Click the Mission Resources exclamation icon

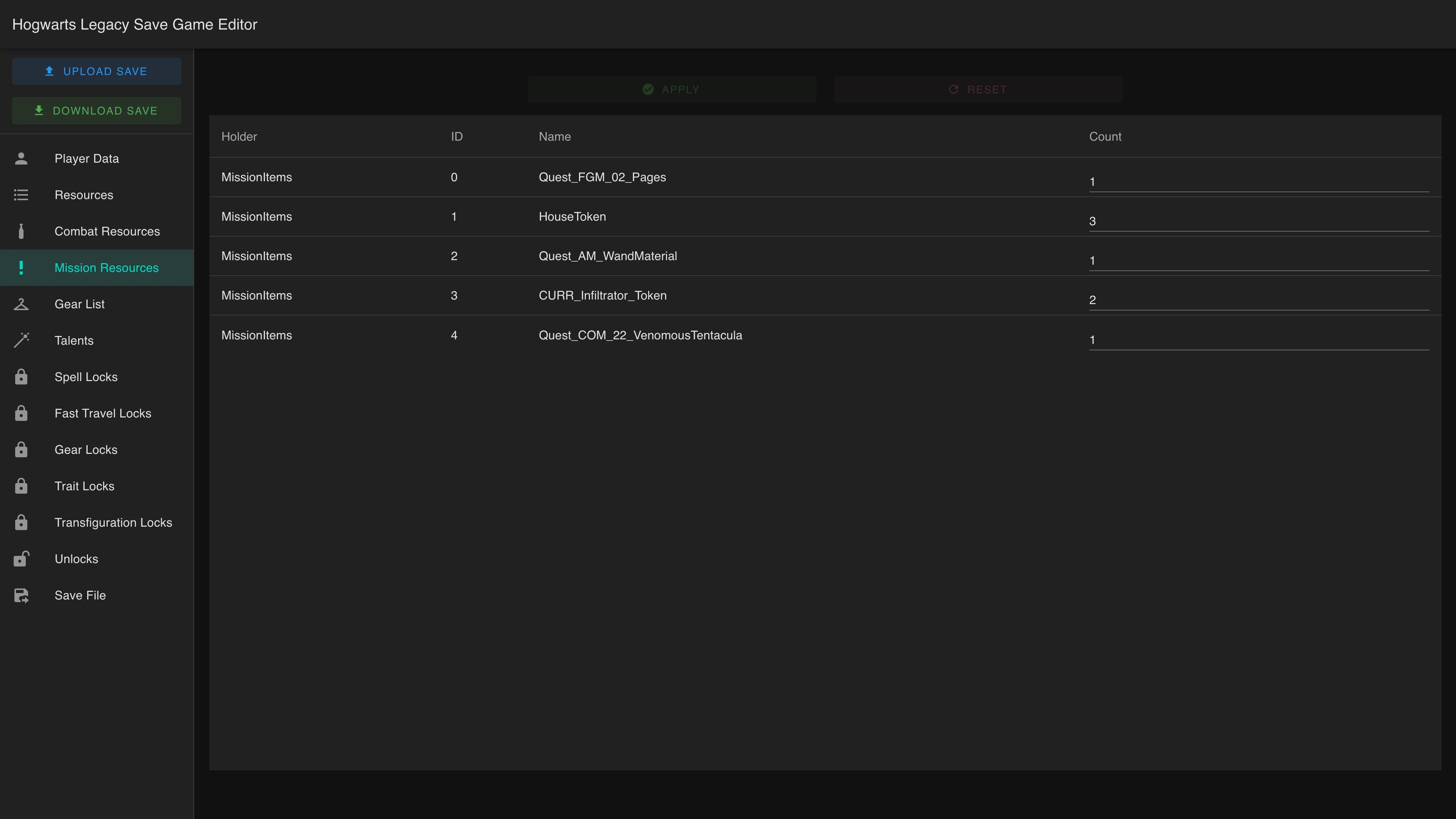pyautogui.click(x=21, y=268)
